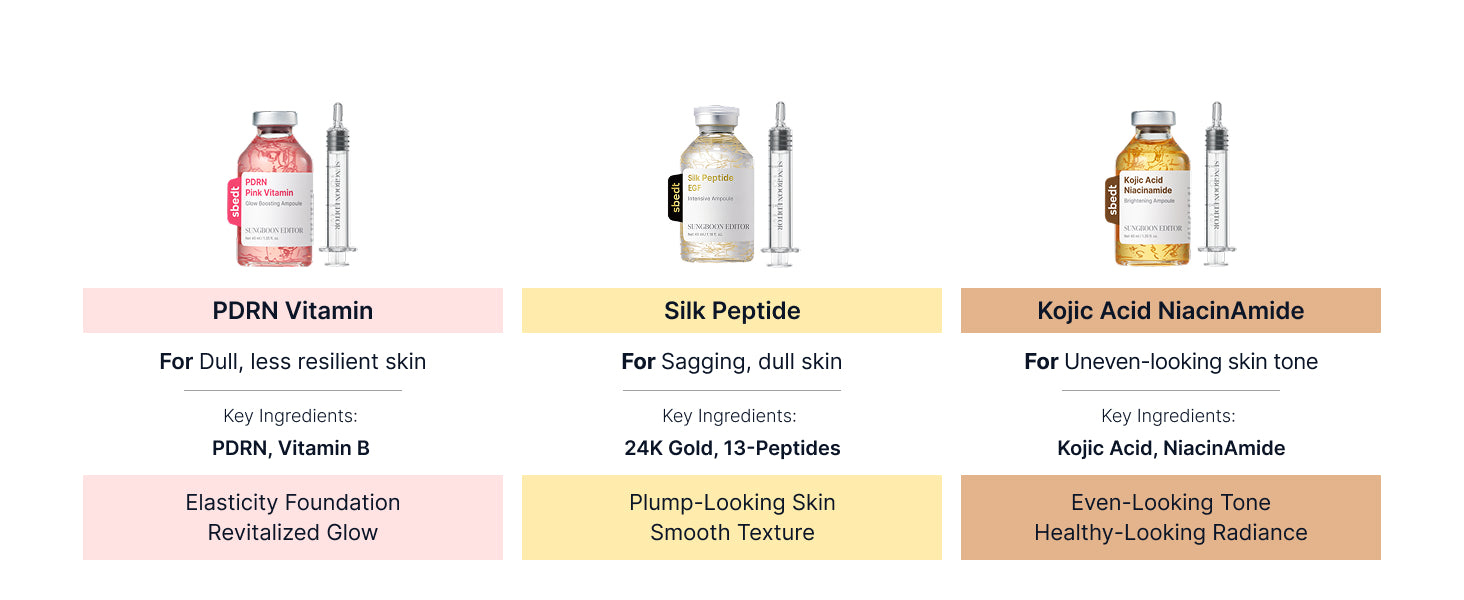The height and width of the screenshot is (600, 1464).
Task: Click the 'PDRN, Vitamin B' ingredients text
Action: pos(291,448)
